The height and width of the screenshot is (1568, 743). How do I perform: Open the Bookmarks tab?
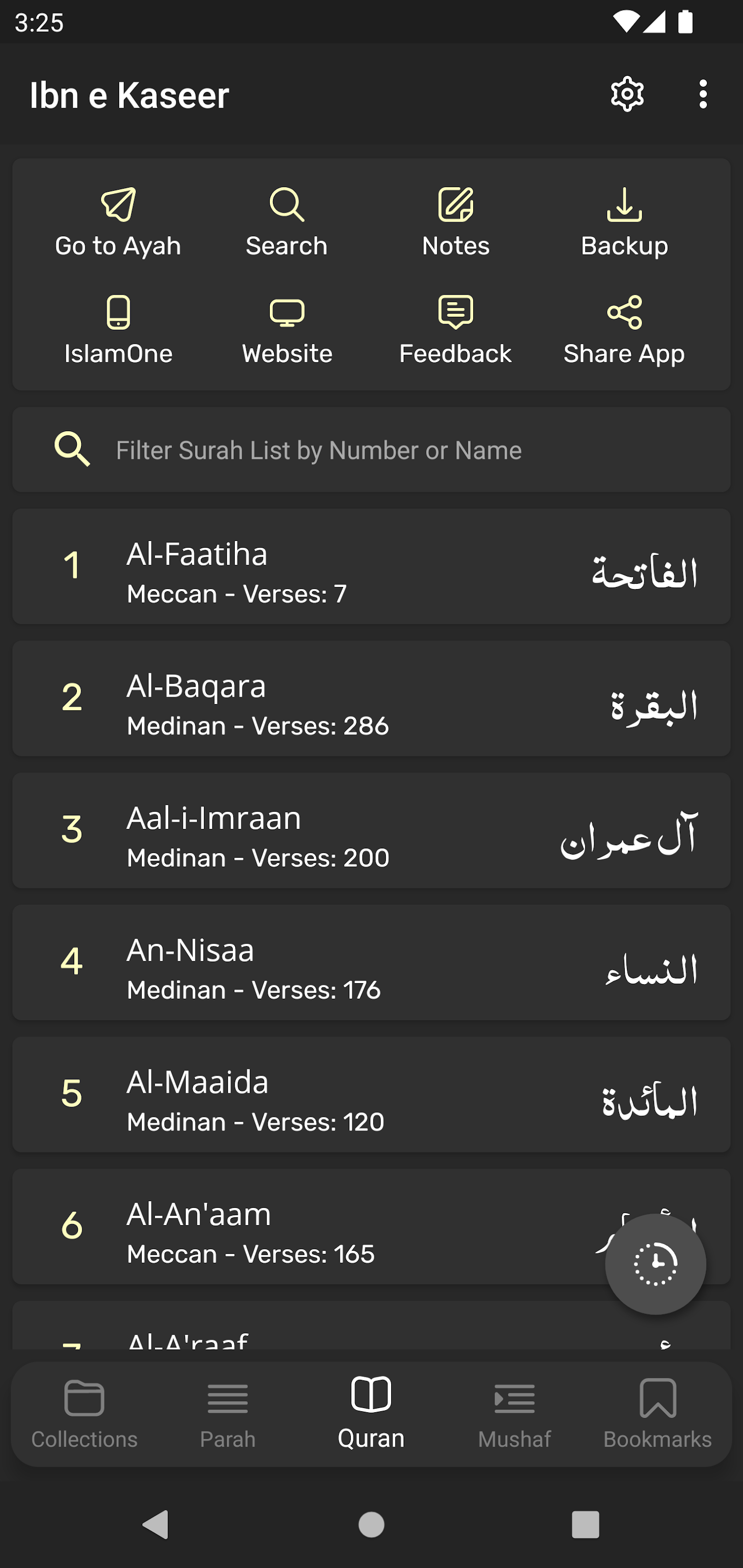658,1413
